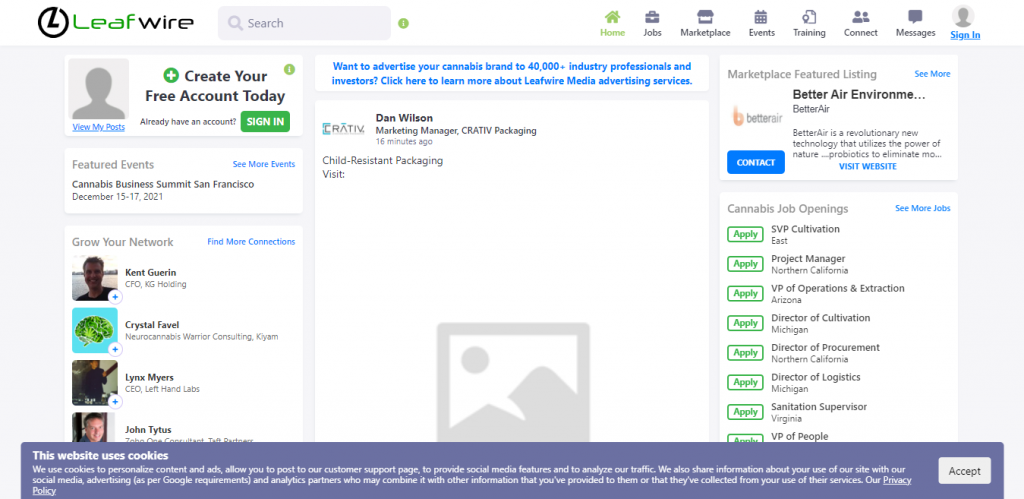Image resolution: width=1024 pixels, height=499 pixels.
Task: Click See More in Marketplace Featured Listing
Action: tap(932, 74)
